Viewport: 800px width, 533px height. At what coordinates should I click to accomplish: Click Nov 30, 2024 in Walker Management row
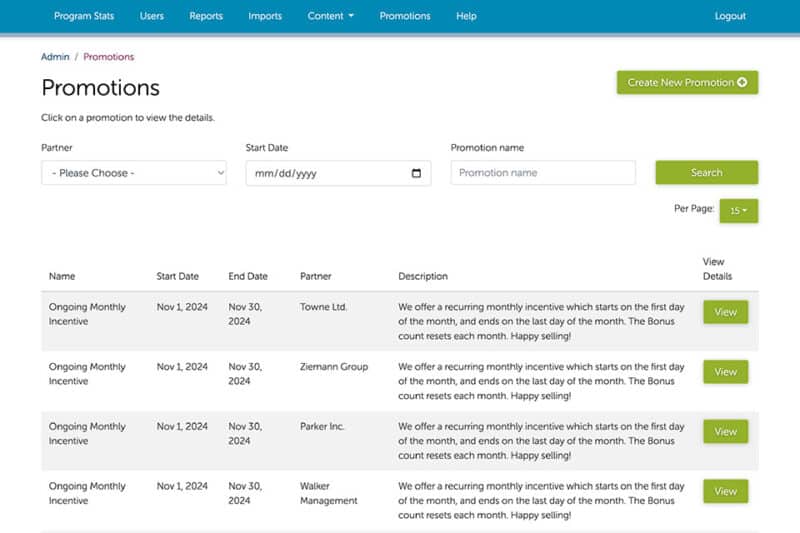245,493
